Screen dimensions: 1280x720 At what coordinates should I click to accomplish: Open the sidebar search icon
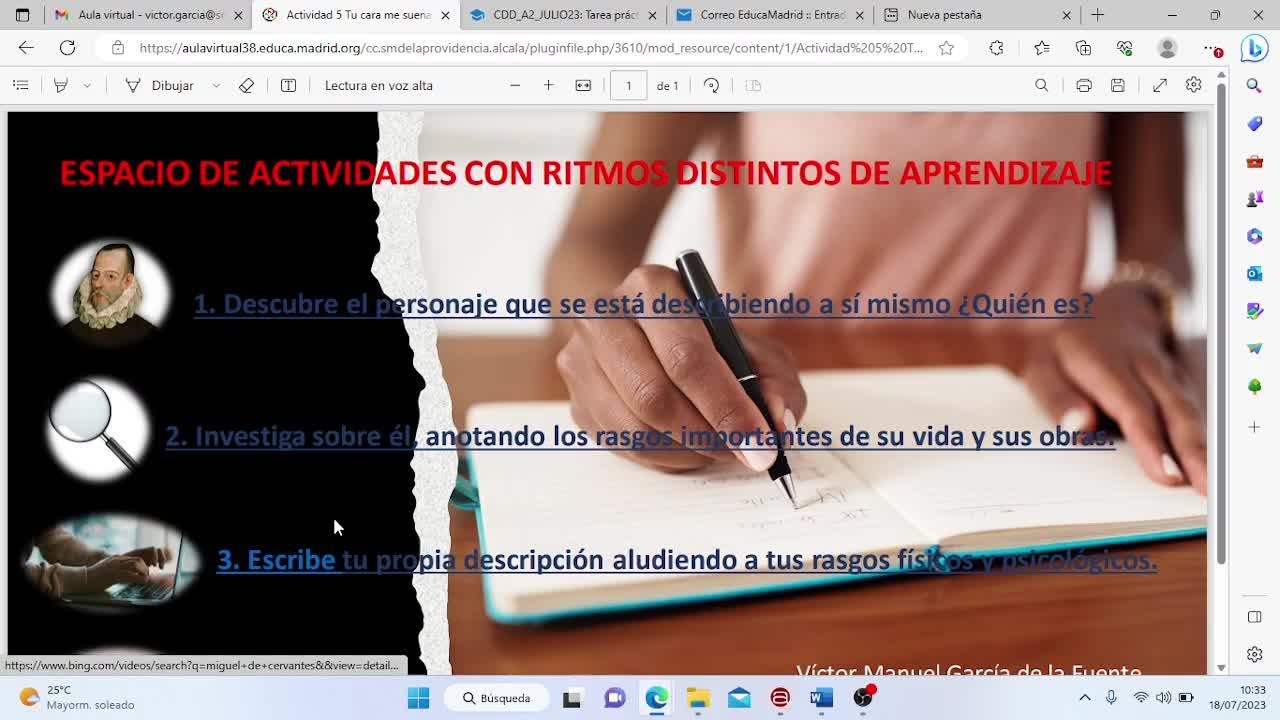pyautogui.click(x=1254, y=85)
